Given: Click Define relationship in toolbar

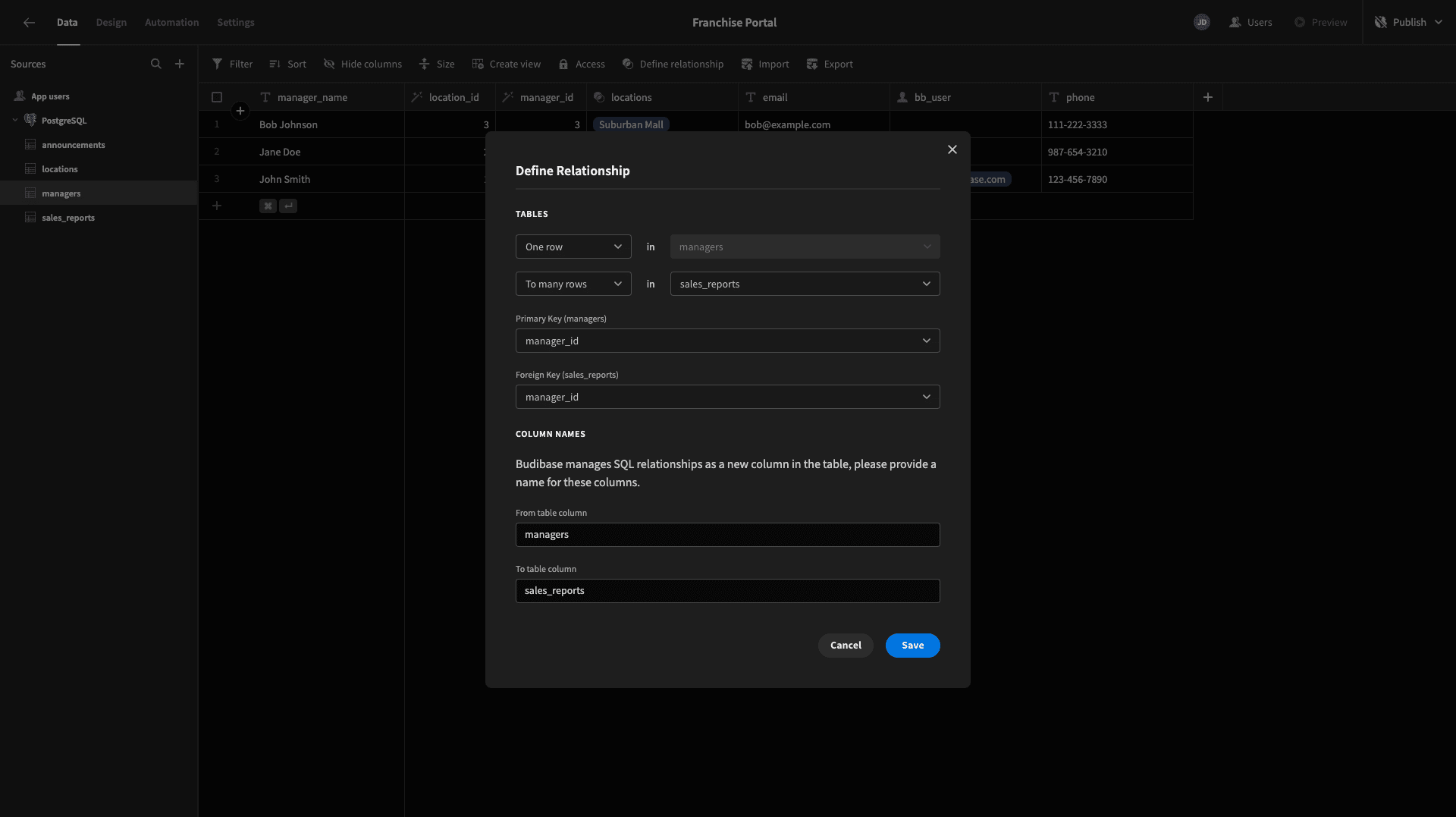Looking at the screenshot, I should click(673, 64).
